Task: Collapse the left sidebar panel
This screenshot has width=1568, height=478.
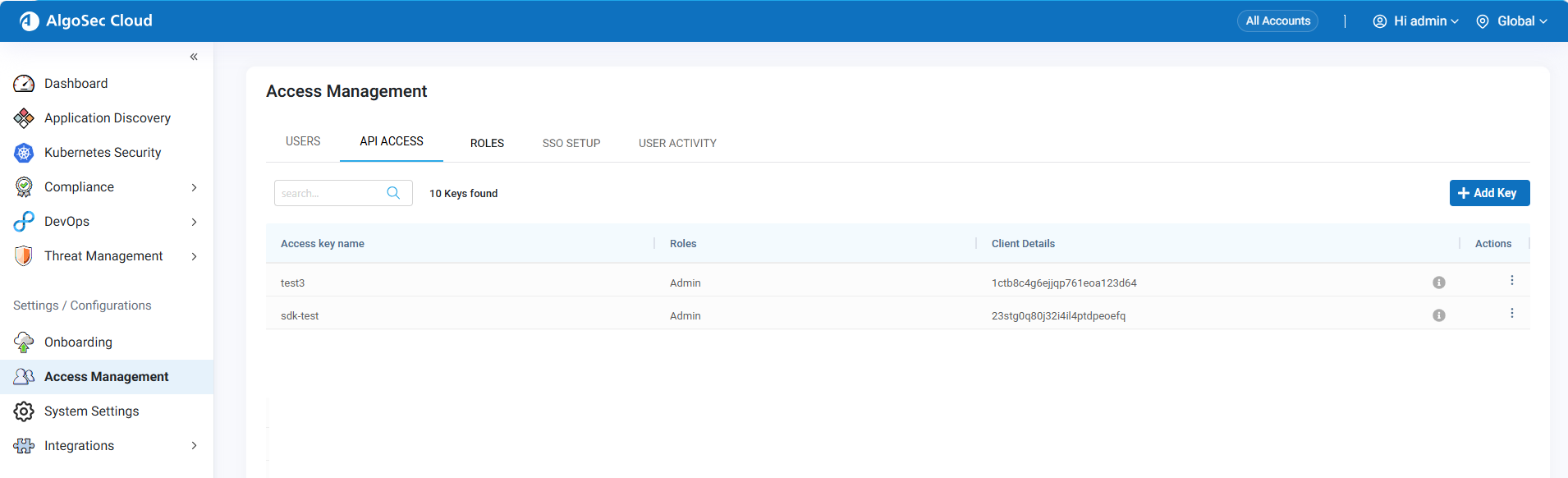Action: pyautogui.click(x=194, y=57)
